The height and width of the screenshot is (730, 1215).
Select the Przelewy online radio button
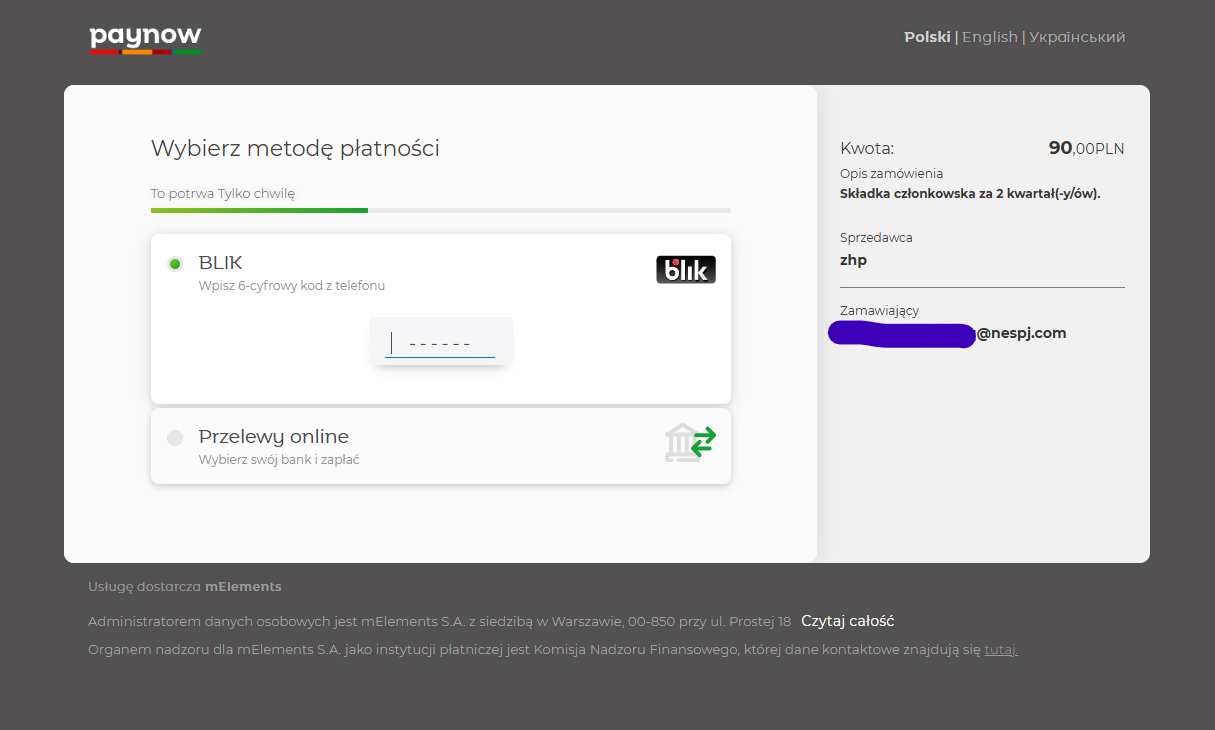click(175, 438)
